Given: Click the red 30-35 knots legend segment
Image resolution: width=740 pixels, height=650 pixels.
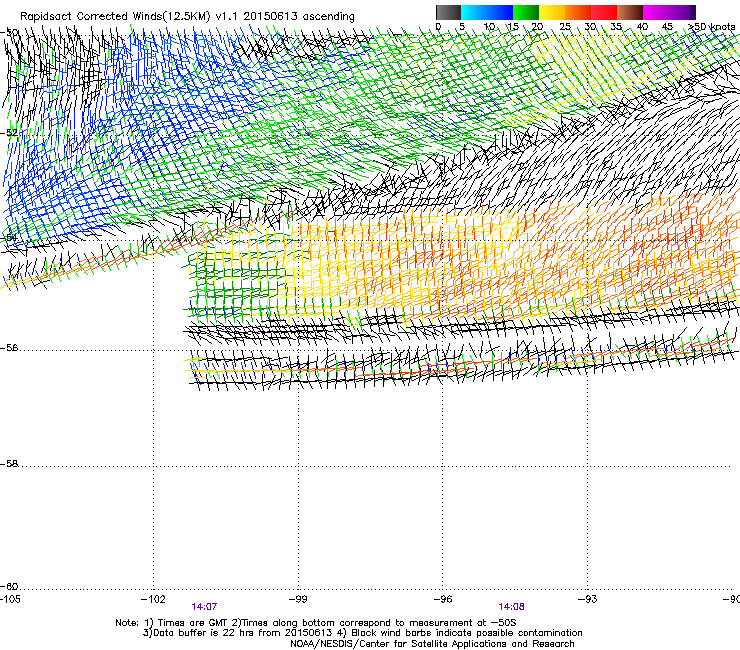Looking at the screenshot, I should 604,12.
